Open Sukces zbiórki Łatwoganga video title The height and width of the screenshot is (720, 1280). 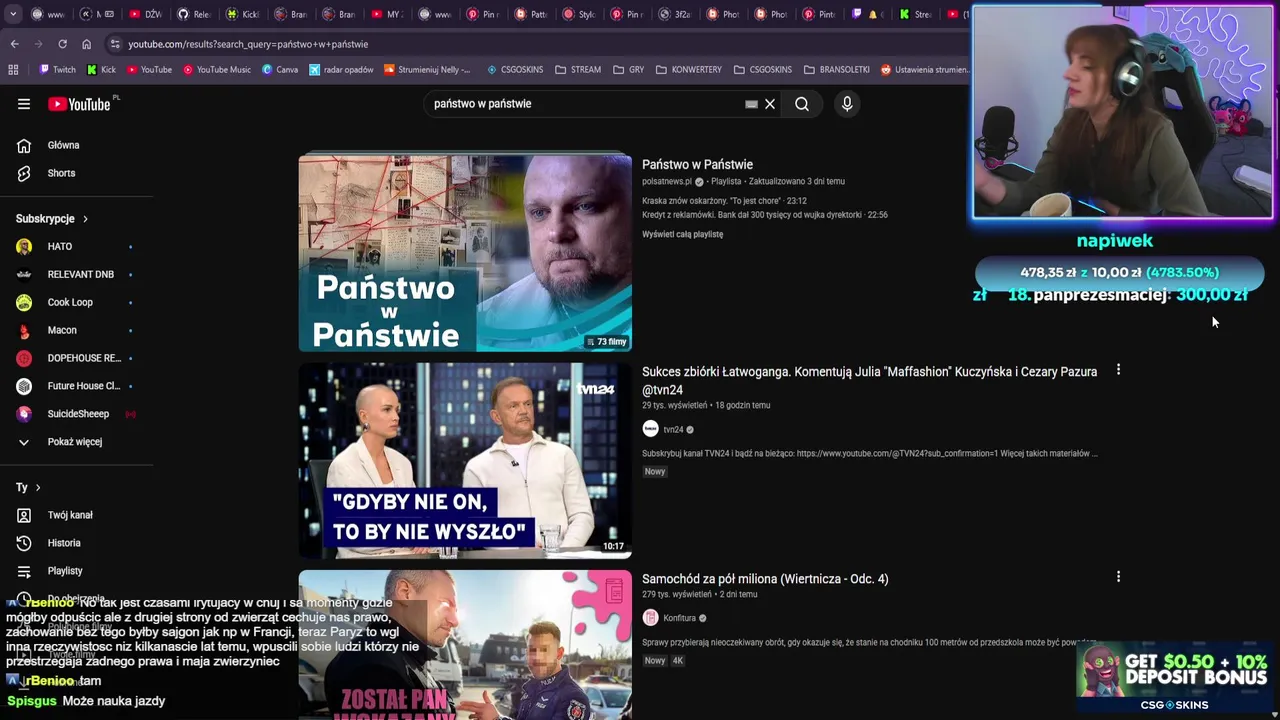click(x=869, y=381)
